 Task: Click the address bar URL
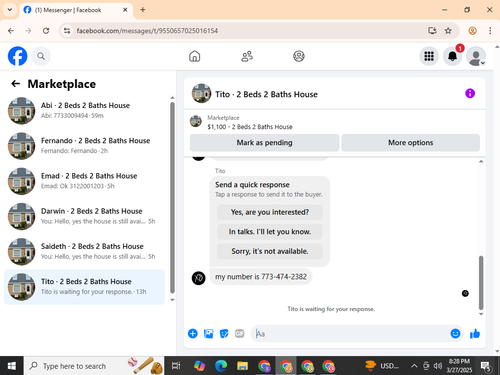point(147,31)
